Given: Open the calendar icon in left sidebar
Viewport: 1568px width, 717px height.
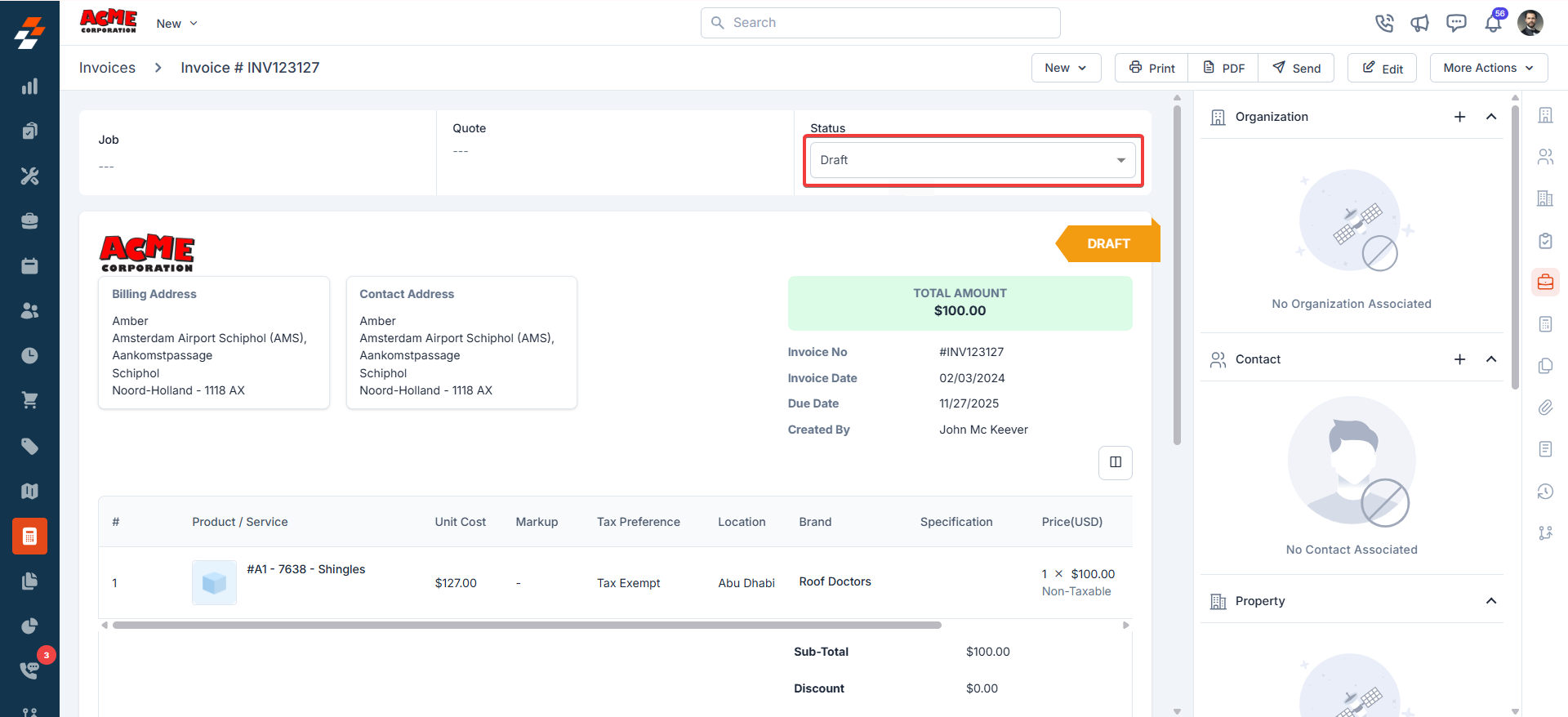Looking at the screenshot, I should [29, 265].
